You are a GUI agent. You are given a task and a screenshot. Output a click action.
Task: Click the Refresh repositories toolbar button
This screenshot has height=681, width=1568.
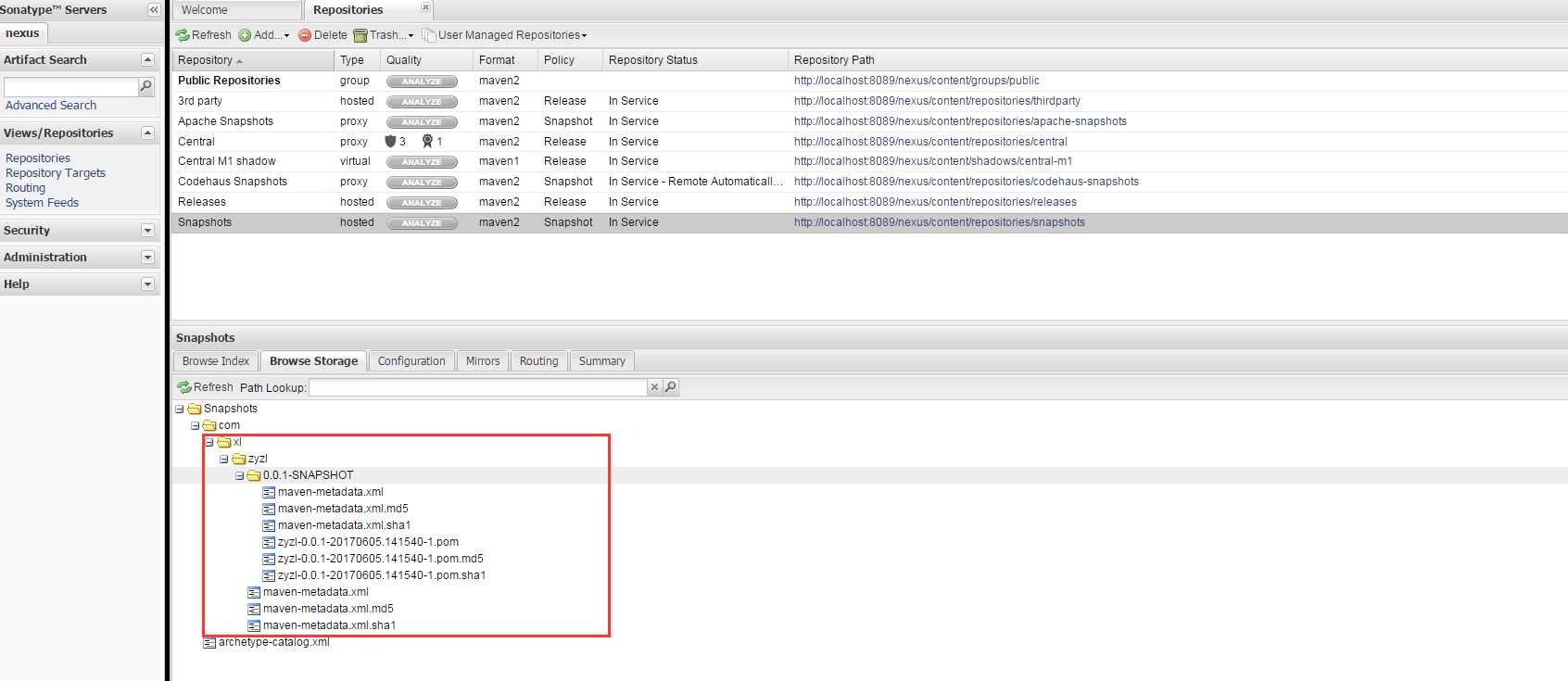(204, 35)
